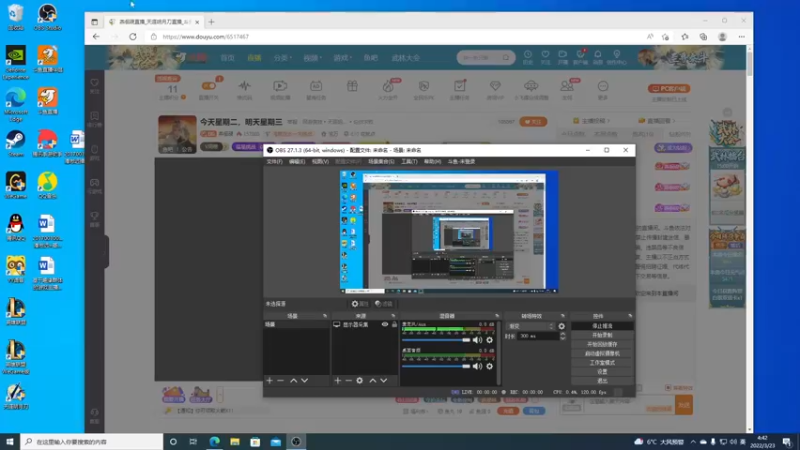Open the OBS Help menu

[x=432, y=162]
